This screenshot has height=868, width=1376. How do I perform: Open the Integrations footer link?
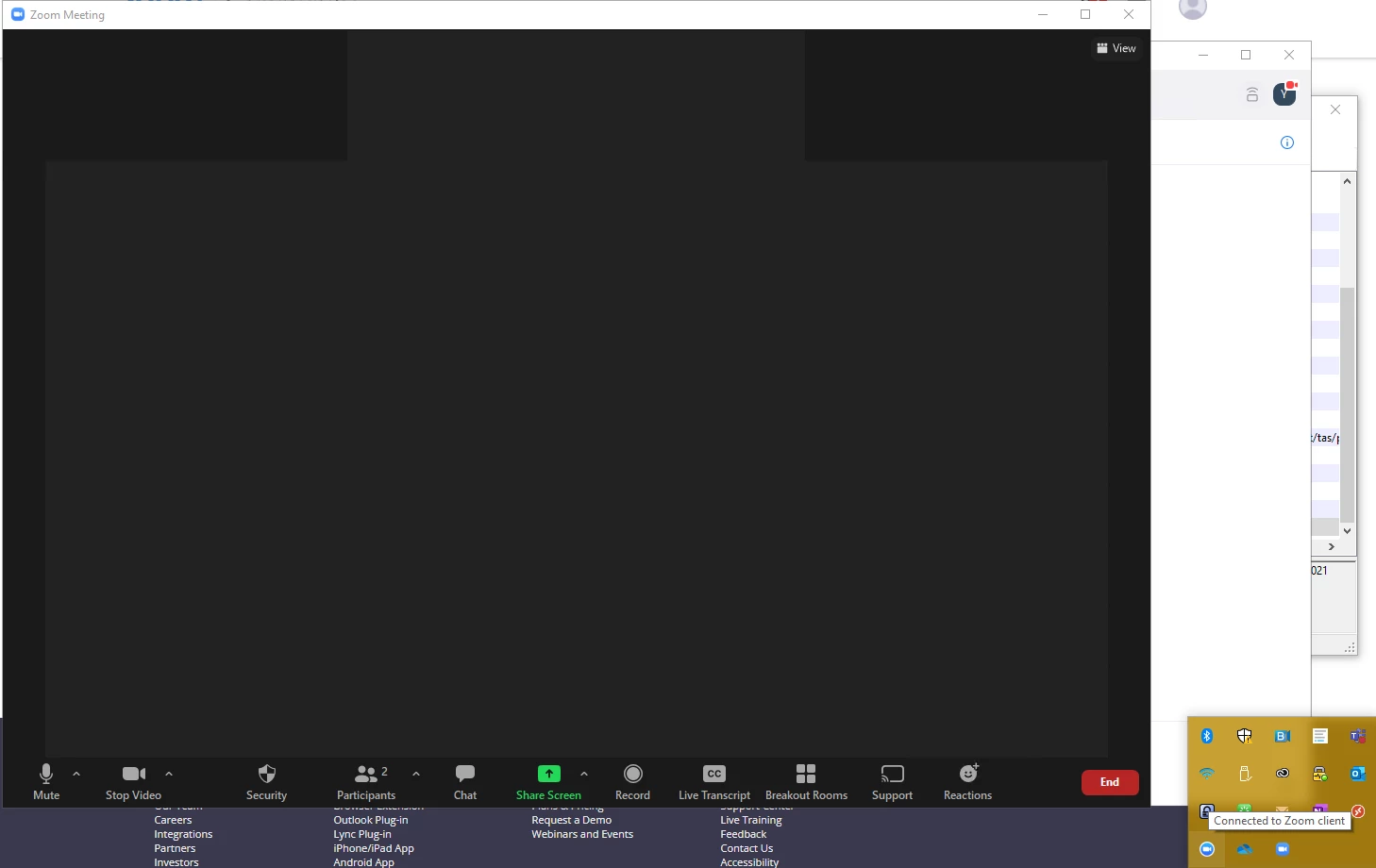click(183, 834)
